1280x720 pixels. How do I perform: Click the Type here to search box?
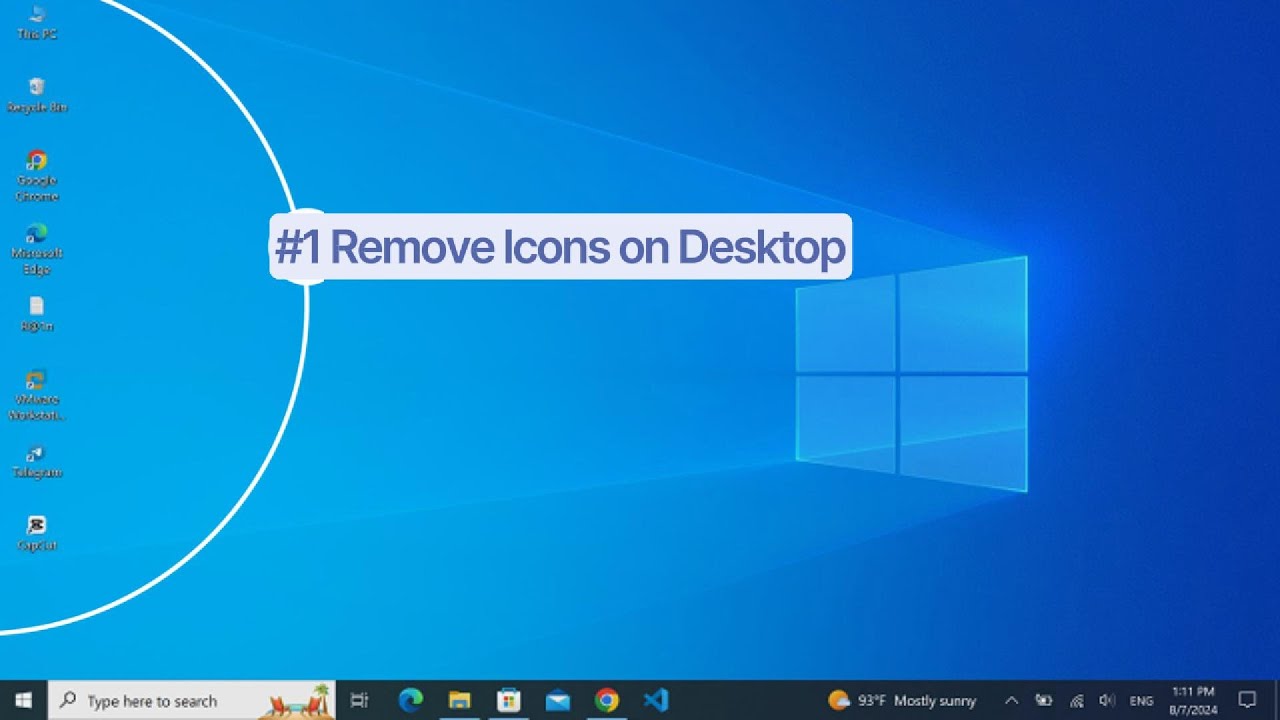tap(192, 700)
